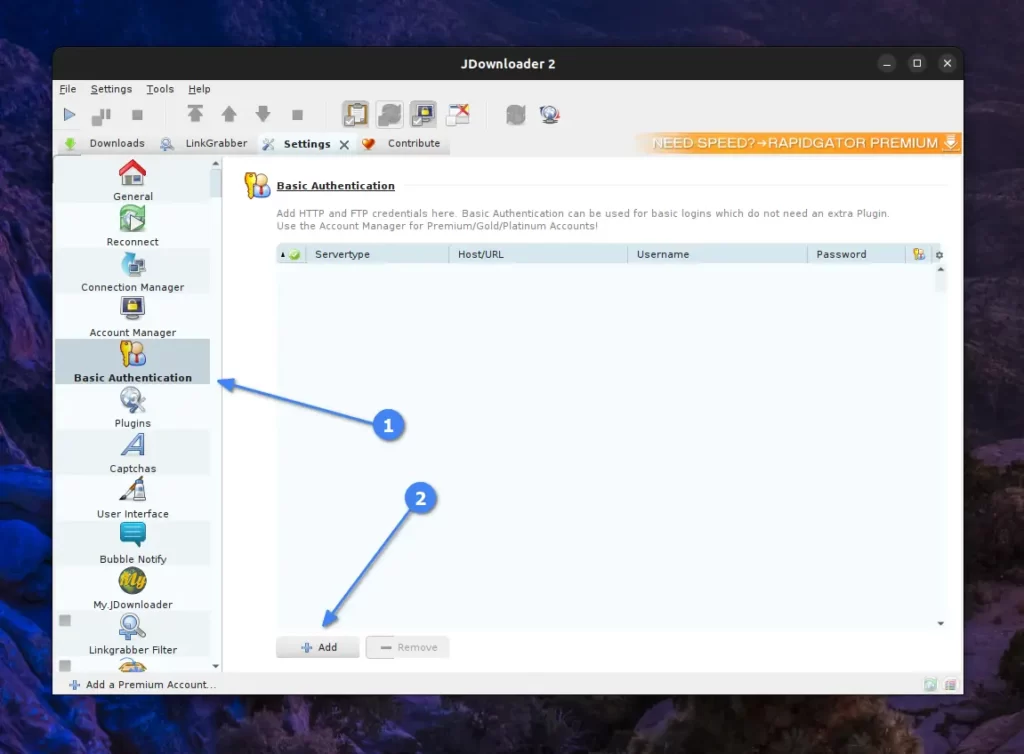Select Account Manager in the sidebar

pos(133,317)
